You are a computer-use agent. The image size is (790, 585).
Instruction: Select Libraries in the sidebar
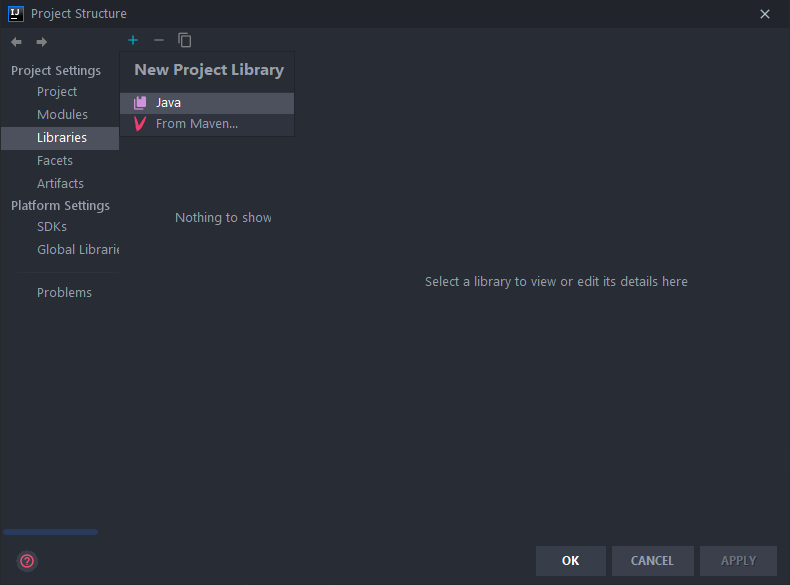point(60,138)
